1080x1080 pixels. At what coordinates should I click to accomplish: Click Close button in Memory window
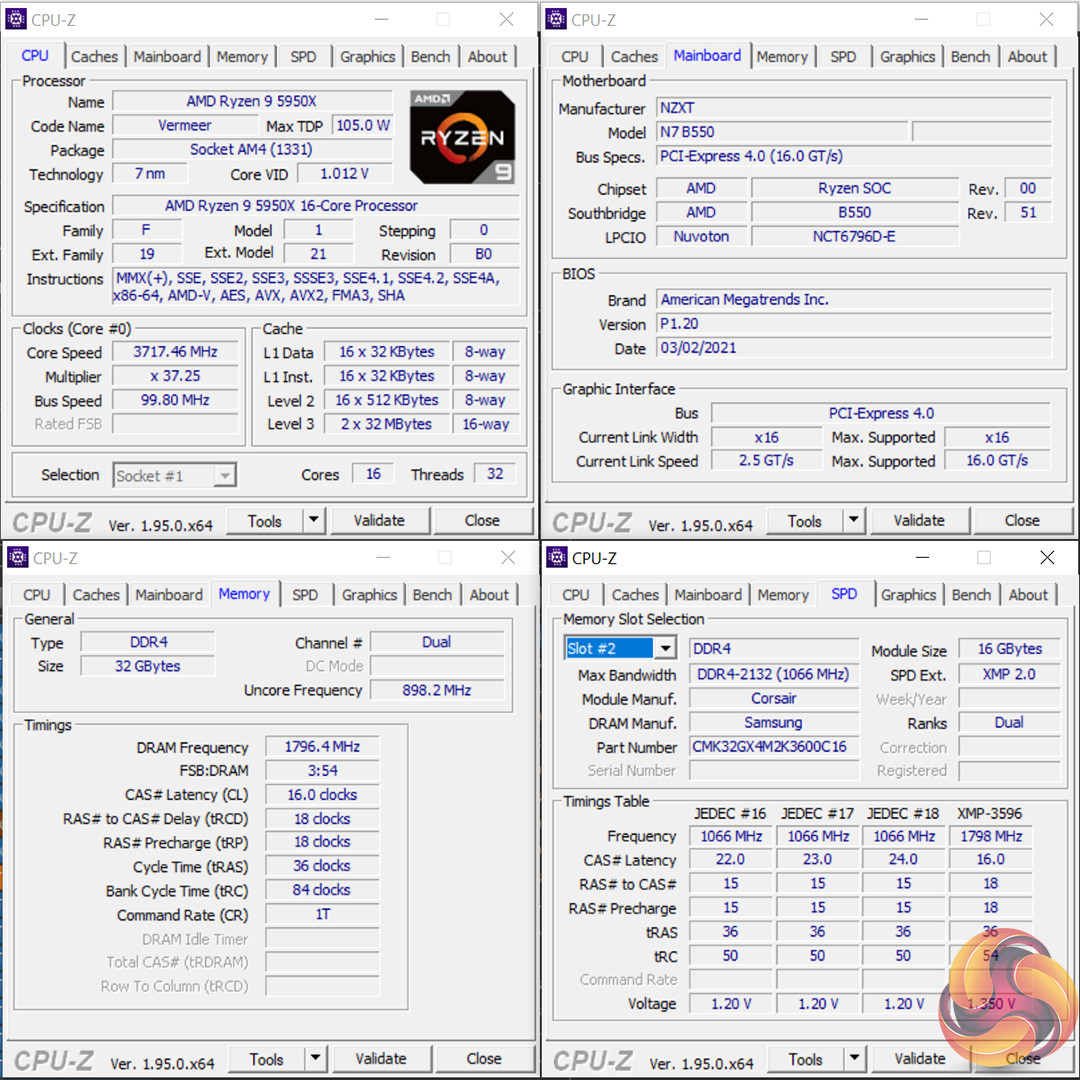tap(484, 1059)
